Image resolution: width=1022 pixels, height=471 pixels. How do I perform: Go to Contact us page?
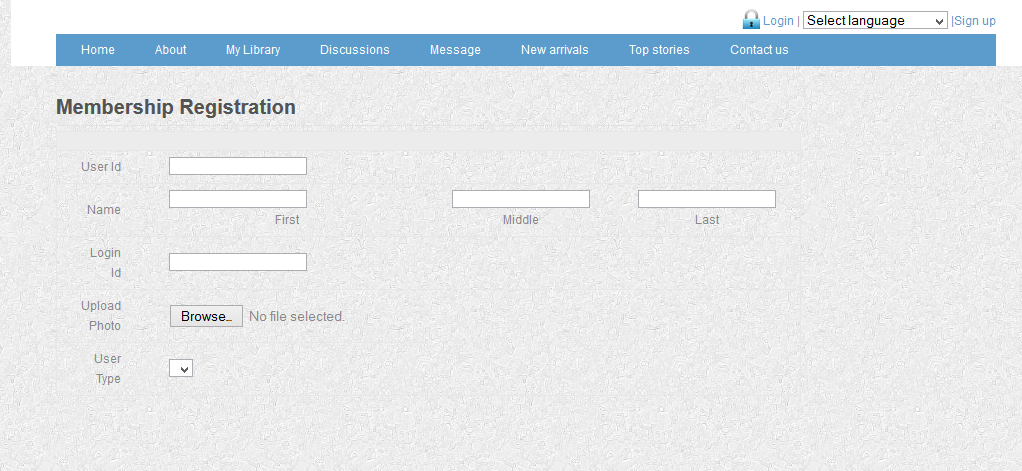pyautogui.click(x=759, y=50)
